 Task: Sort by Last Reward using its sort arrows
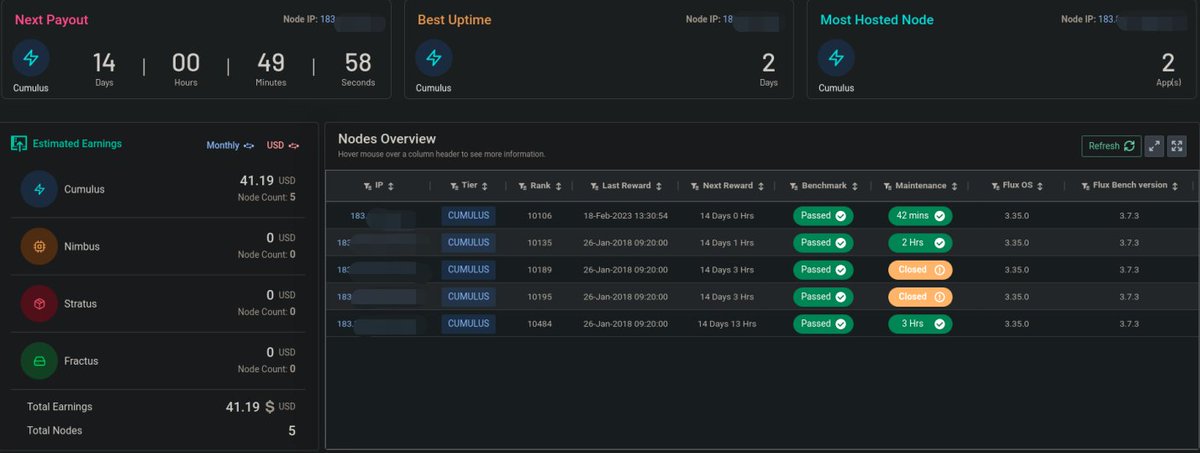coord(661,186)
